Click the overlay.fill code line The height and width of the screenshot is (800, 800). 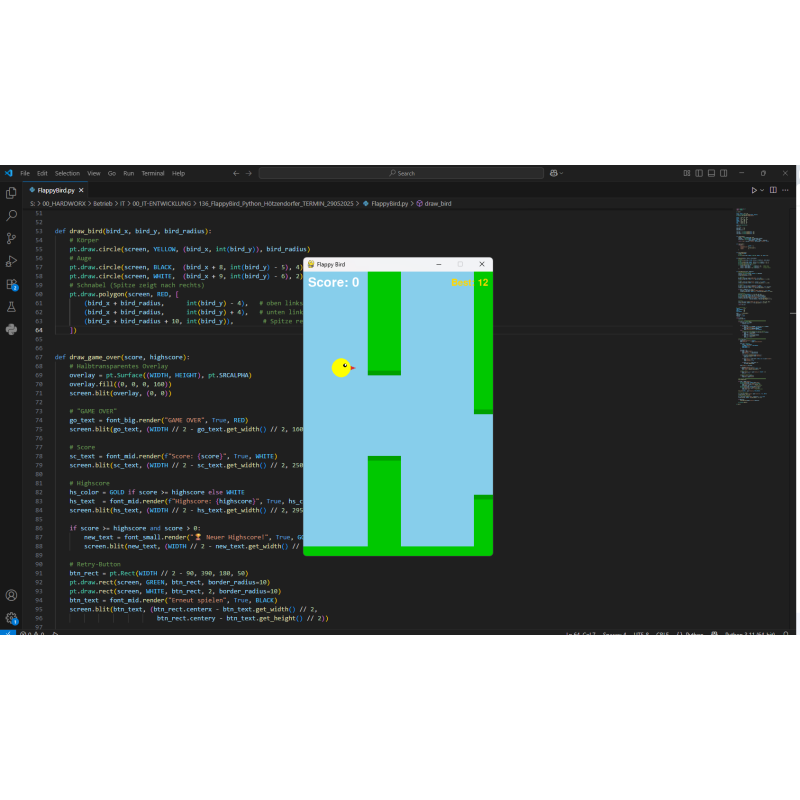(x=120, y=384)
